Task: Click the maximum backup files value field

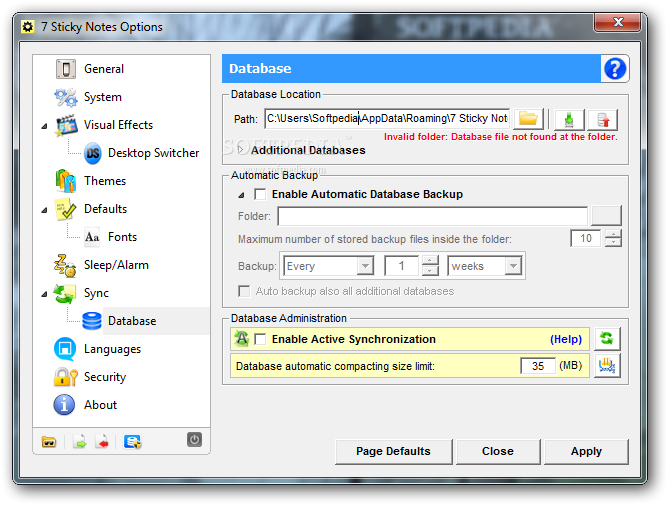Action: [x=586, y=238]
